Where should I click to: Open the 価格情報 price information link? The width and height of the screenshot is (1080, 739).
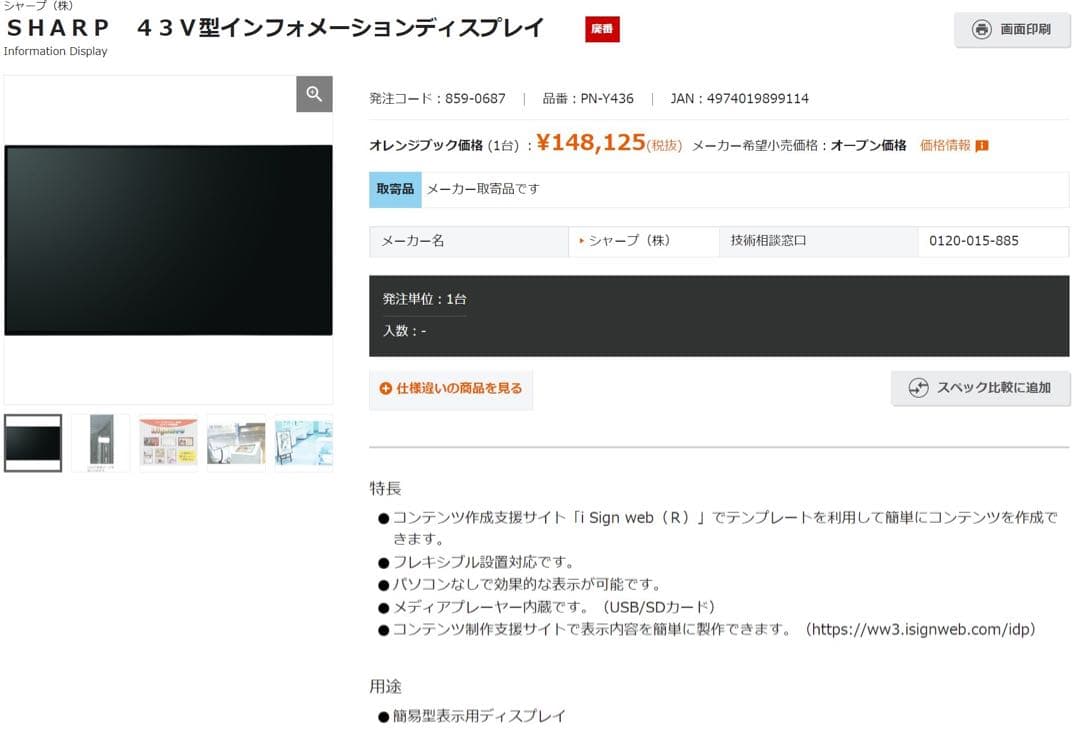coord(947,145)
